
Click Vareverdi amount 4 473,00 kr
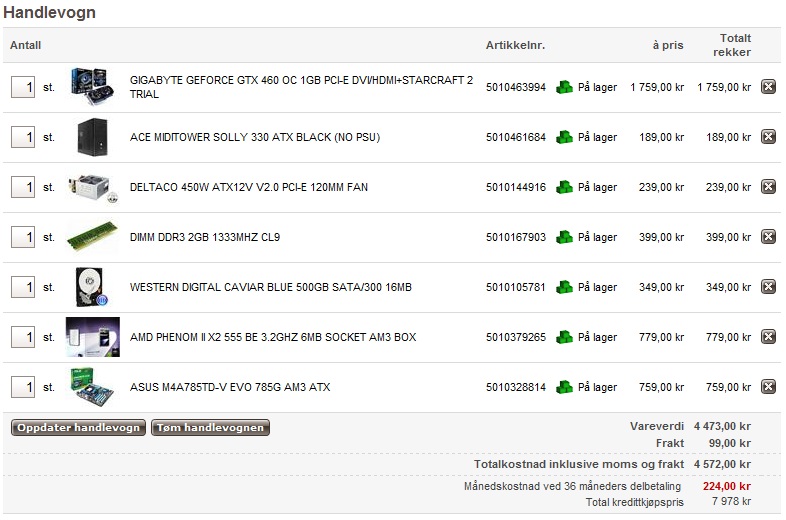(722, 426)
